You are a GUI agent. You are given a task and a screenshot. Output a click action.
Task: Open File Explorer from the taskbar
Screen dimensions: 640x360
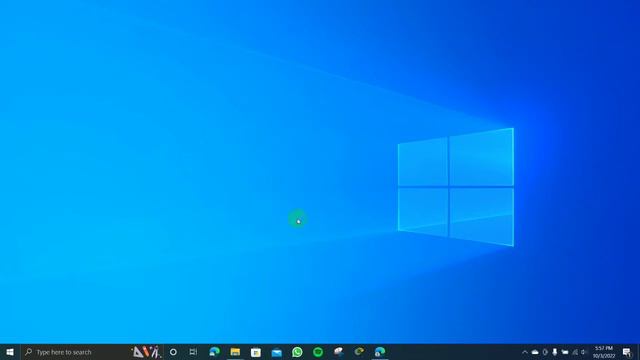click(235, 352)
